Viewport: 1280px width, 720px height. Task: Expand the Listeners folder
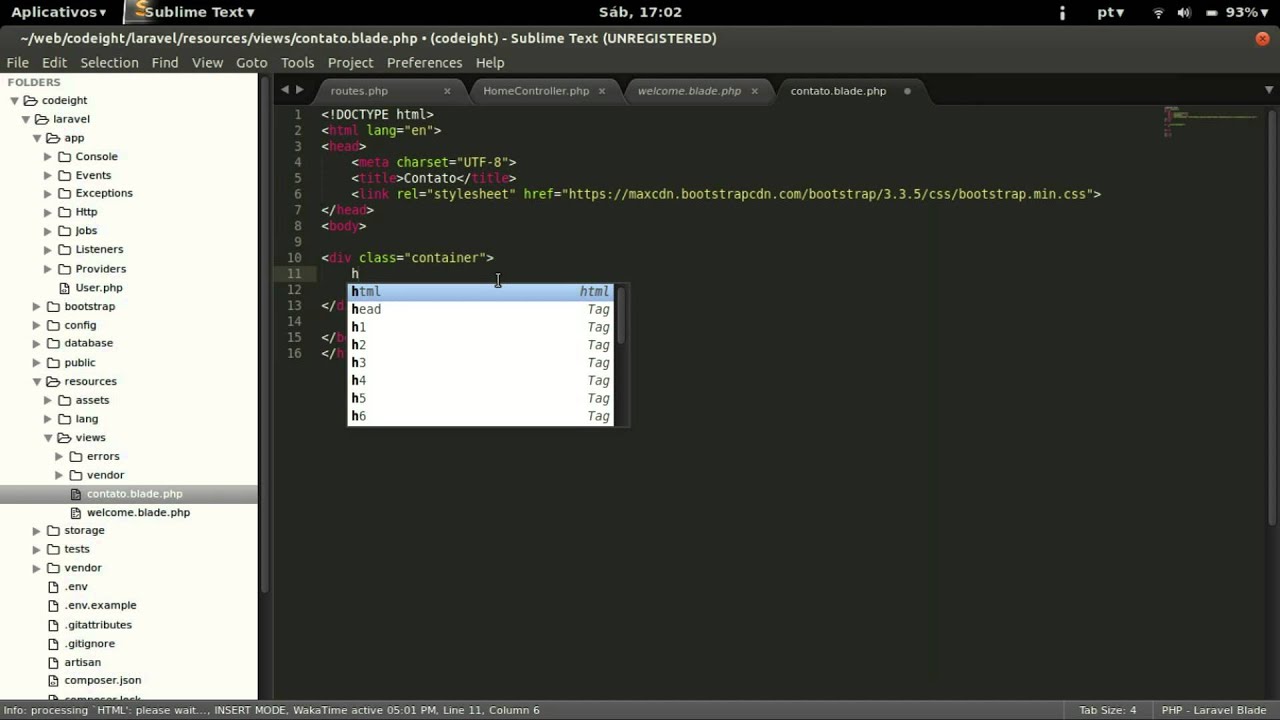coord(48,250)
